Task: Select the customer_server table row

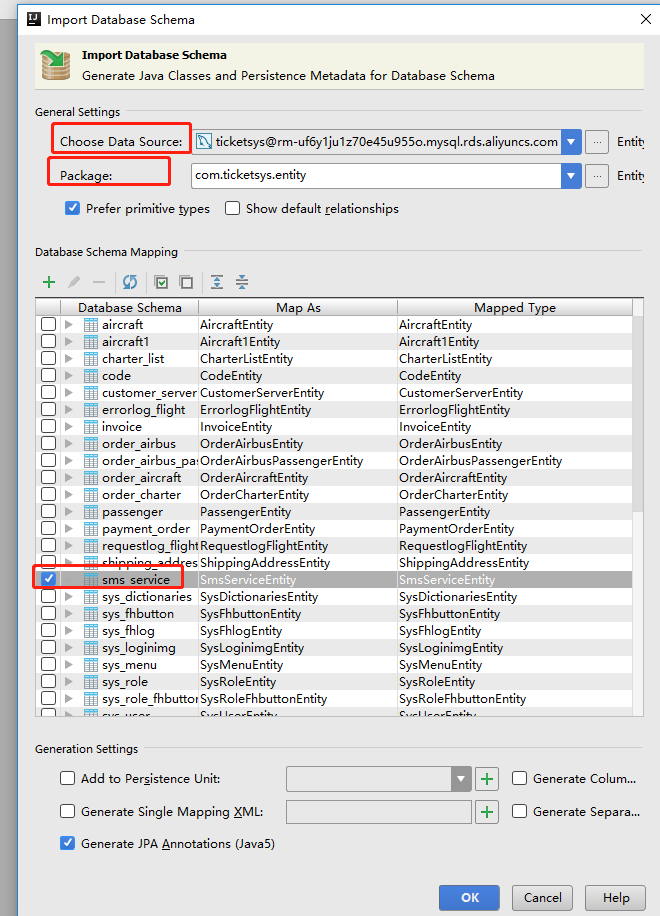Action: [334, 393]
